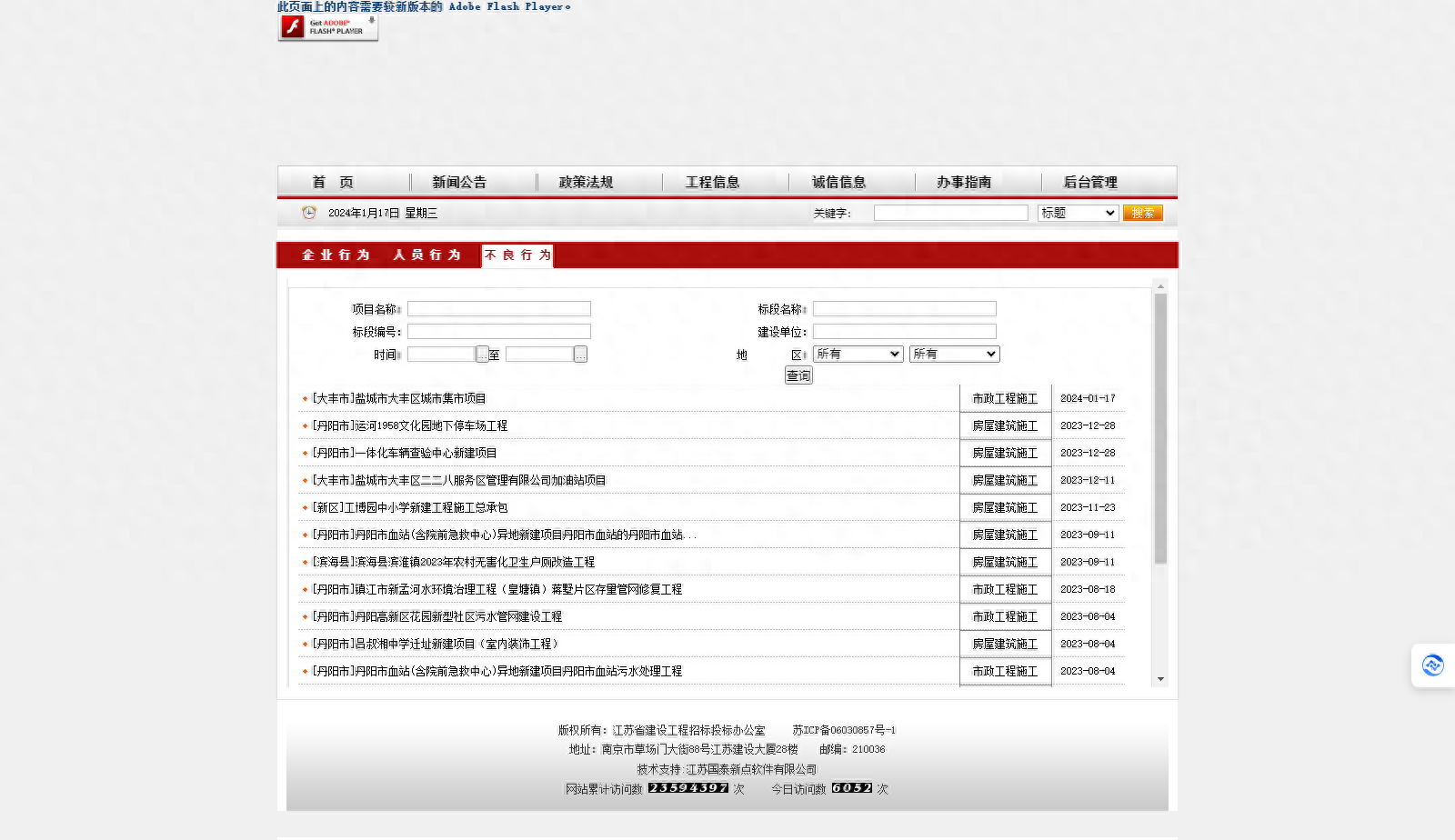Open 滨淮镇2023年农村无害化卫生户厕改造工程 entry
This screenshot has width=1455, height=840.
tap(454, 562)
